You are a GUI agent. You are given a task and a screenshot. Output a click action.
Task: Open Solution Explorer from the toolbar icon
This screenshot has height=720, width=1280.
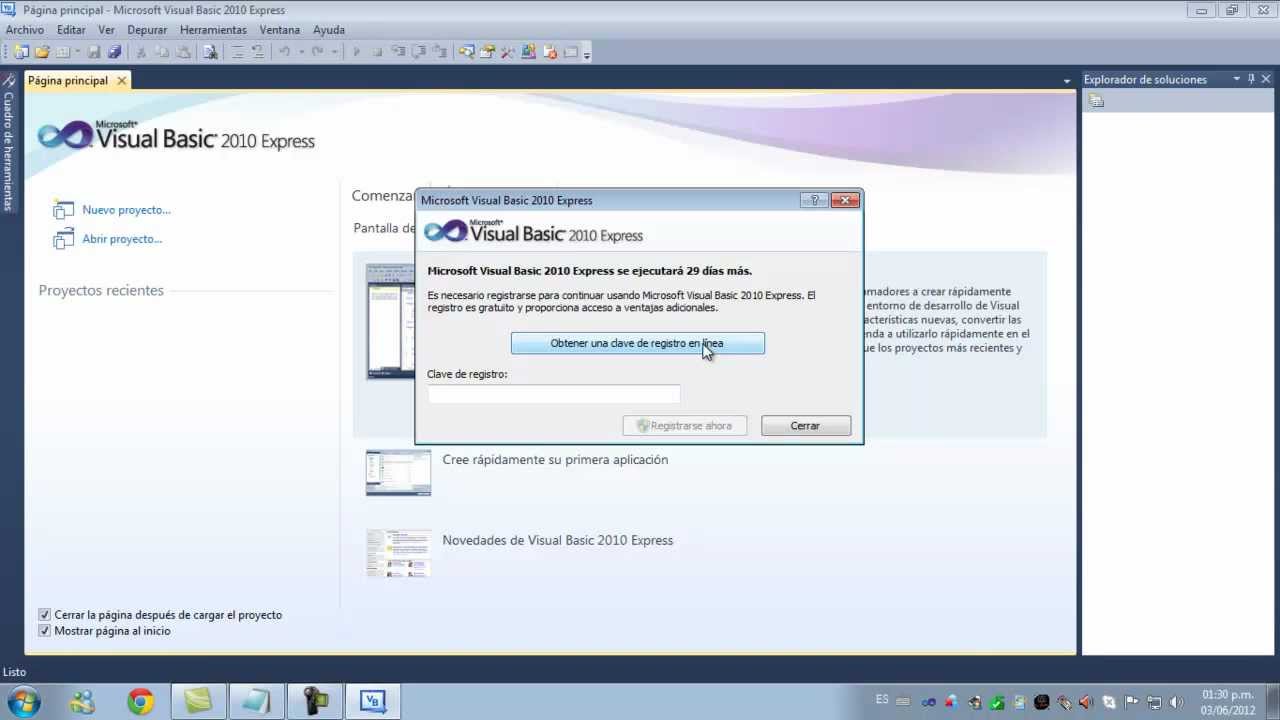click(466, 51)
